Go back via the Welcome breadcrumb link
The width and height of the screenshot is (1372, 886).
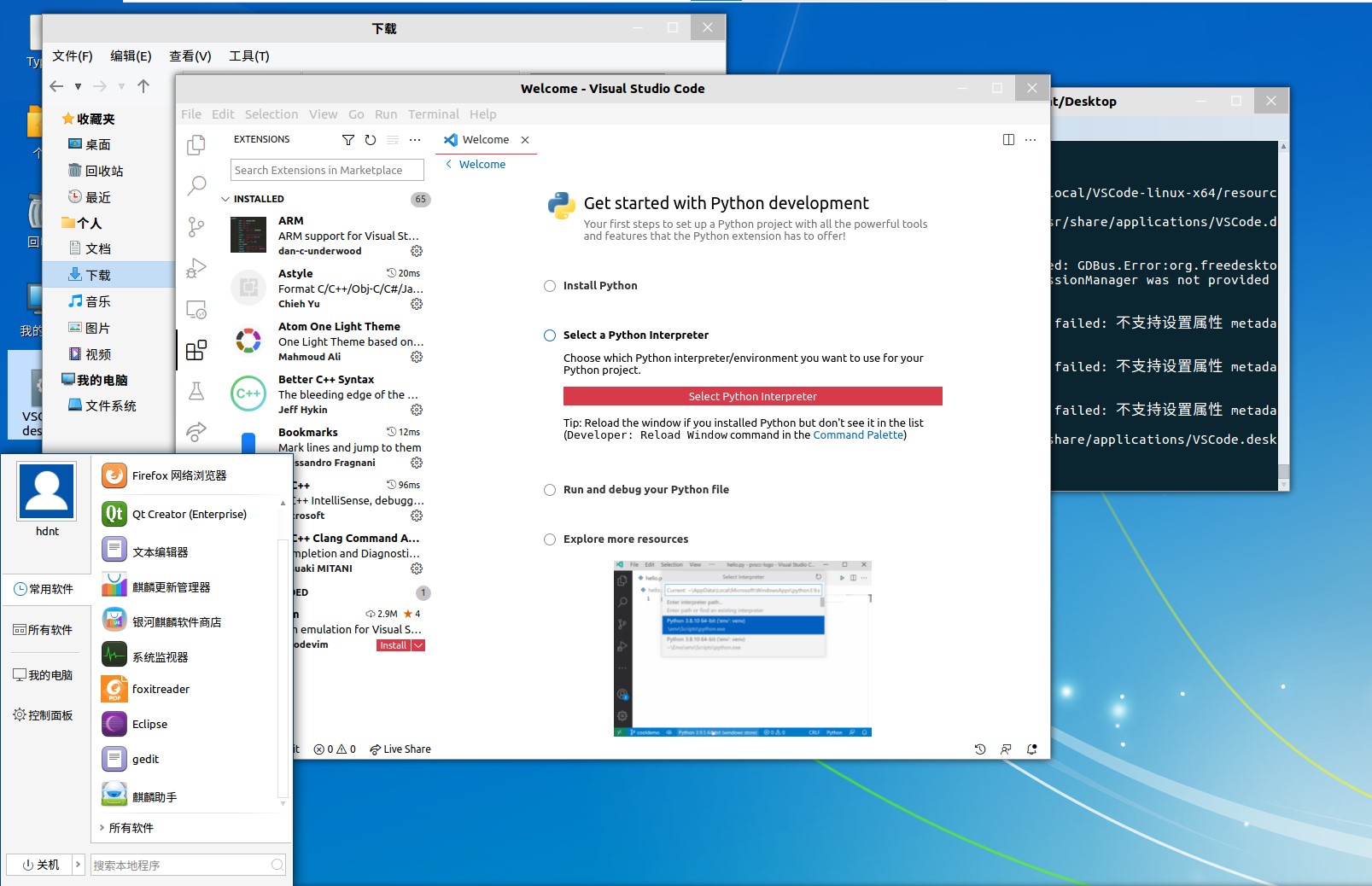[x=476, y=165]
